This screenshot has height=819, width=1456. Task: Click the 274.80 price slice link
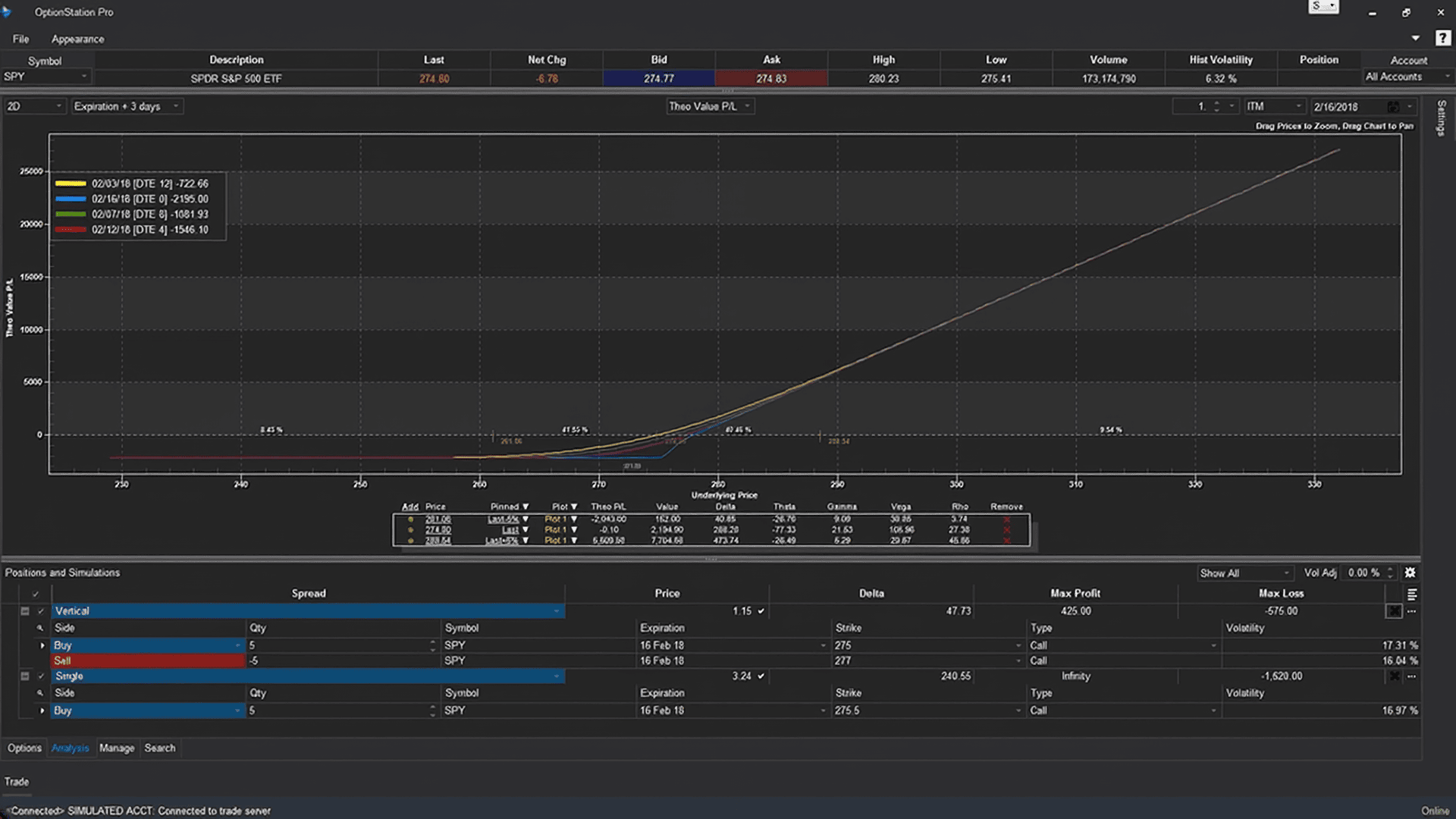pos(438,530)
